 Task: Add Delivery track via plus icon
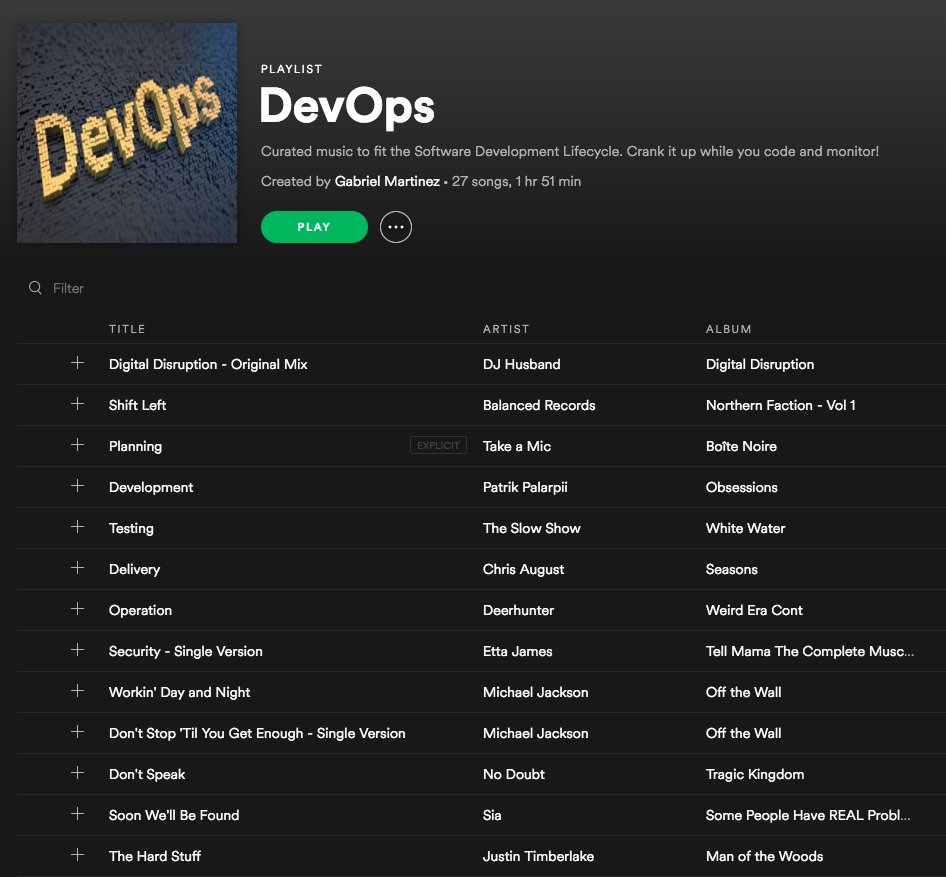[77, 568]
